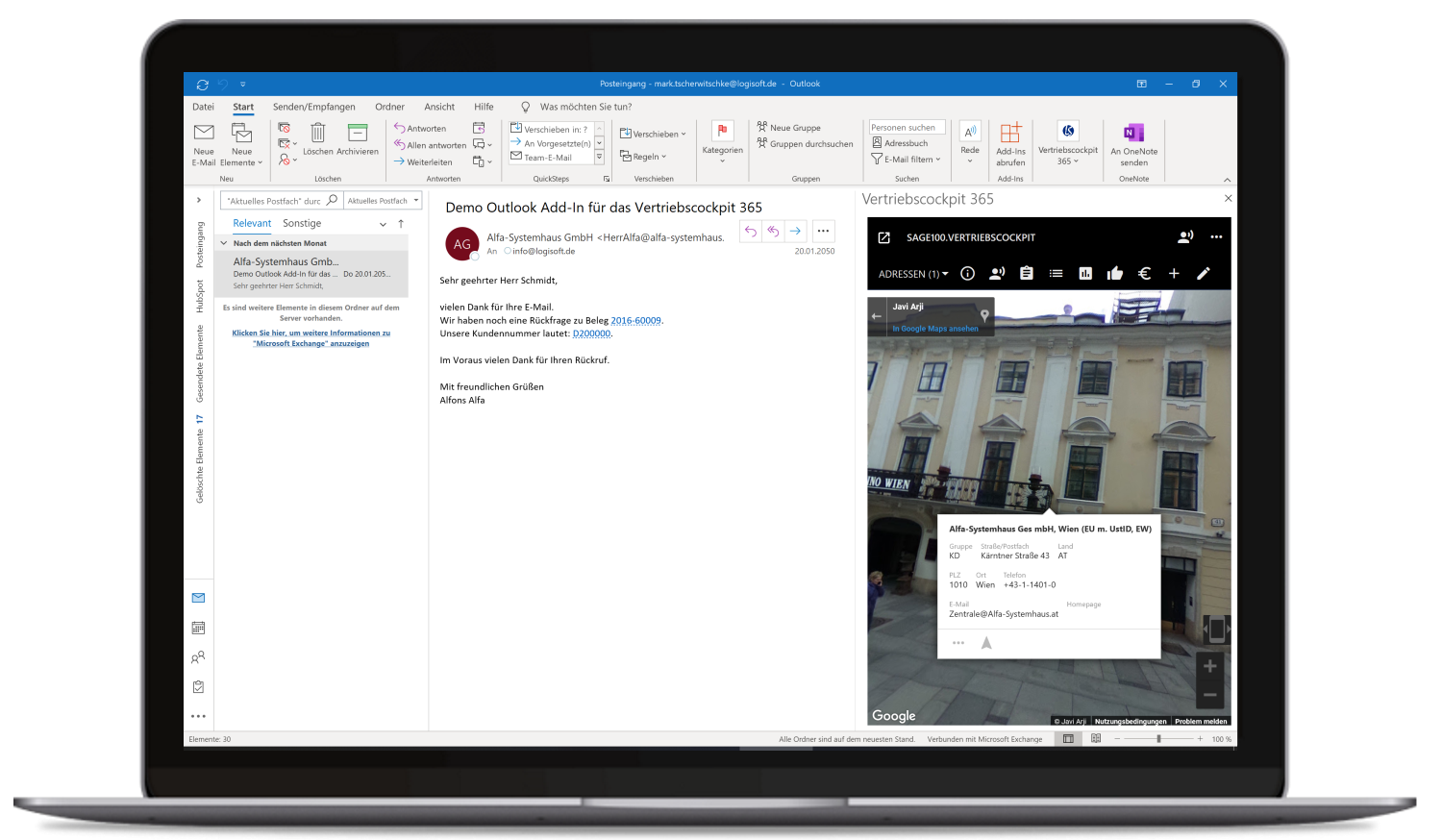Viewport: 1442px width, 840px height.
Task: Click Neue Gruppe
Action: pyautogui.click(x=788, y=127)
